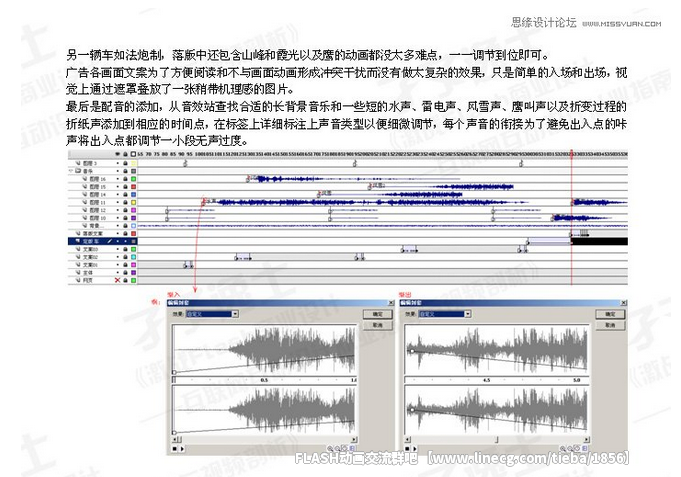Click the layer icon of the 网页 layer
The width and height of the screenshot is (681, 477).
click(78, 280)
